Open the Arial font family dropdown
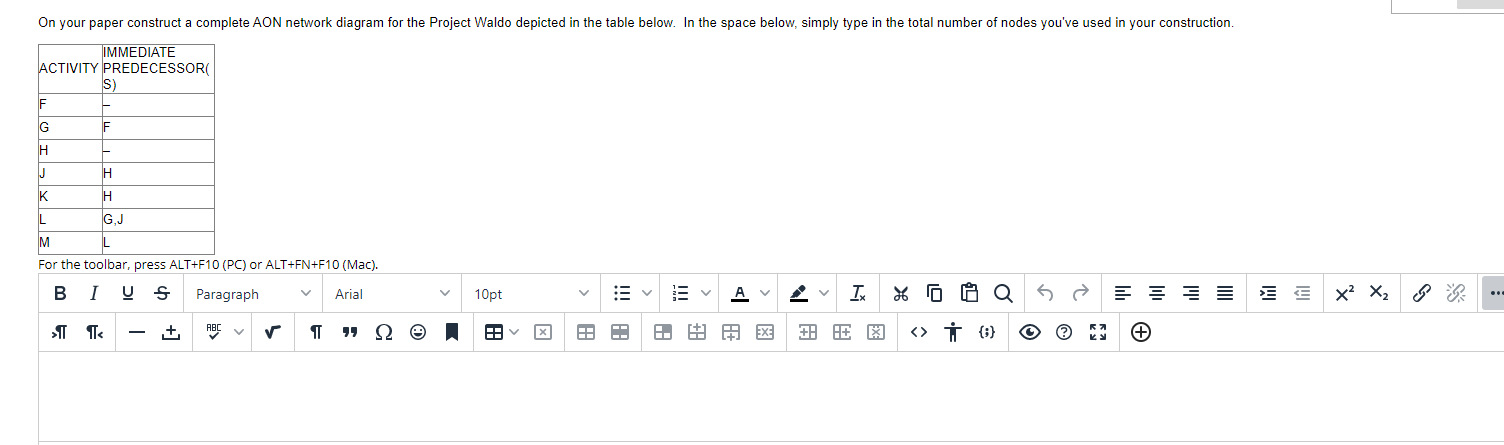Screen dimensions: 1504x445 pyautogui.click(x=392, y=294)
